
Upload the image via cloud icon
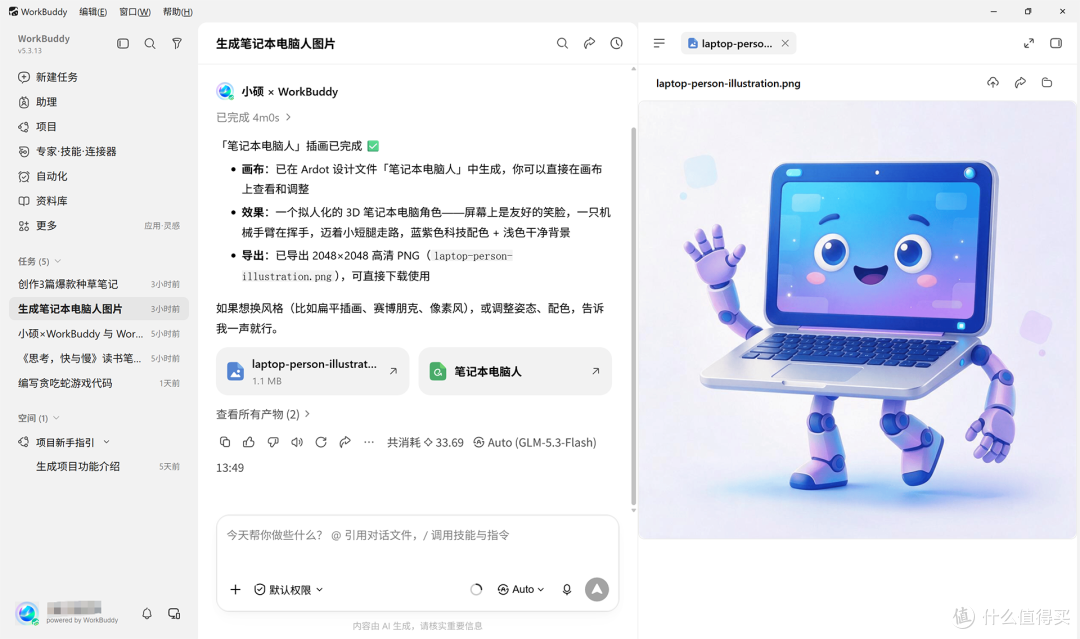coord(993,83)
